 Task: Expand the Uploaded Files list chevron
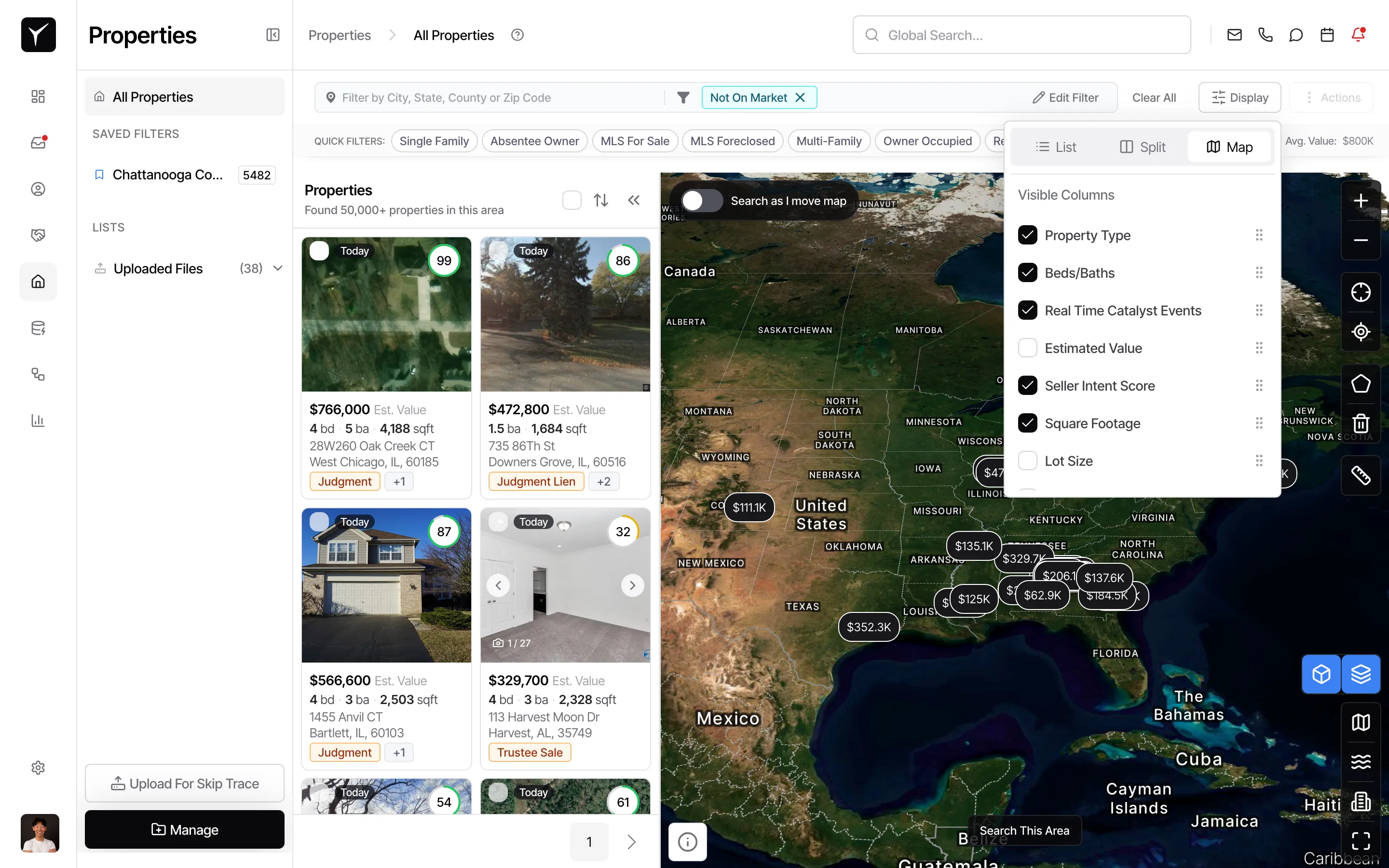click(x=278, y=269)
